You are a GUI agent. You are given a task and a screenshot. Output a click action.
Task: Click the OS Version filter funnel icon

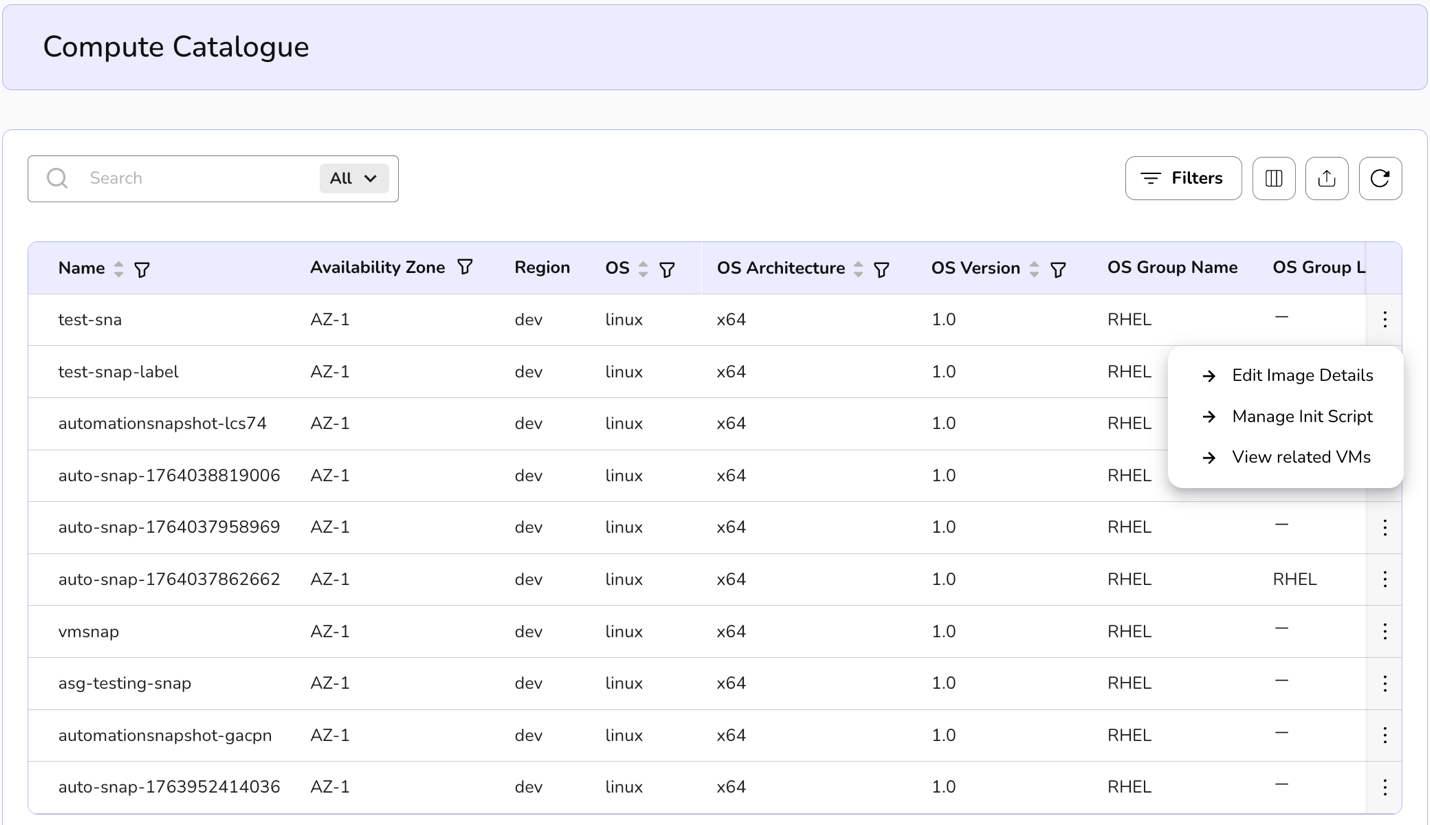point(1057,270)
